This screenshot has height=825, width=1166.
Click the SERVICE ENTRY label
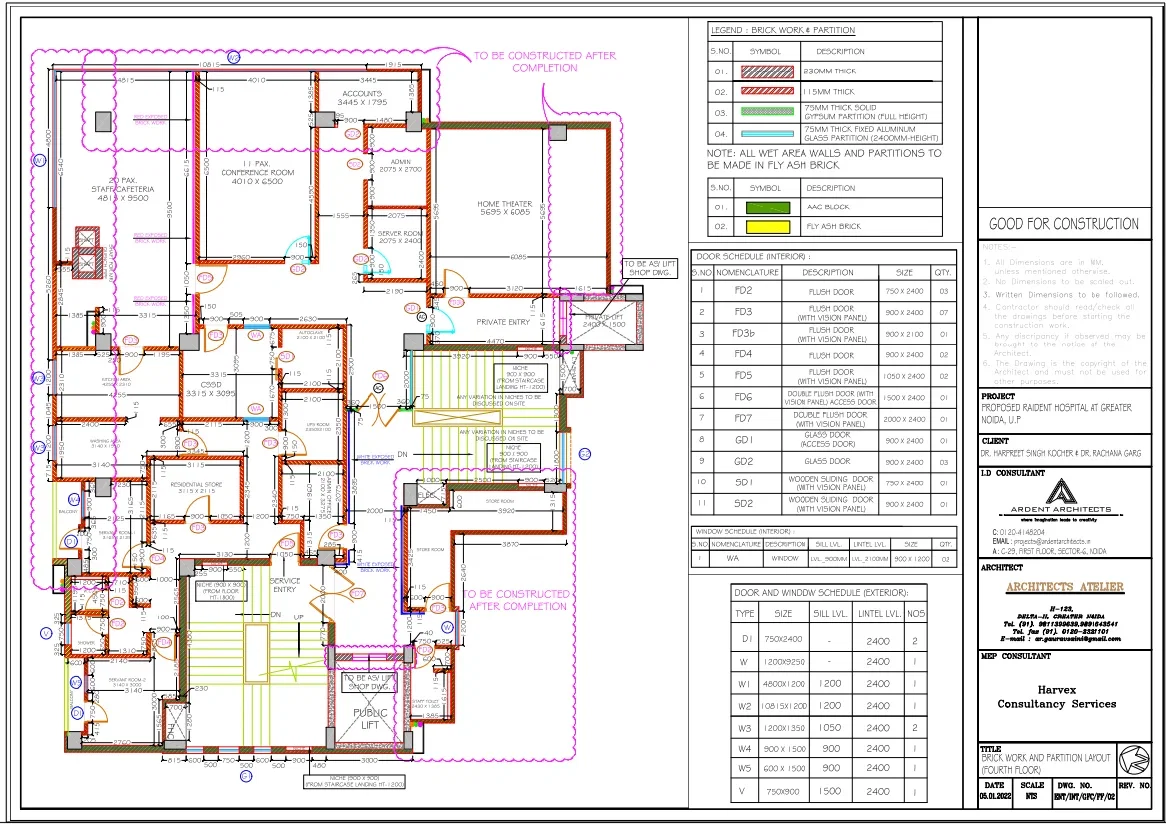[x=284, y=585]
